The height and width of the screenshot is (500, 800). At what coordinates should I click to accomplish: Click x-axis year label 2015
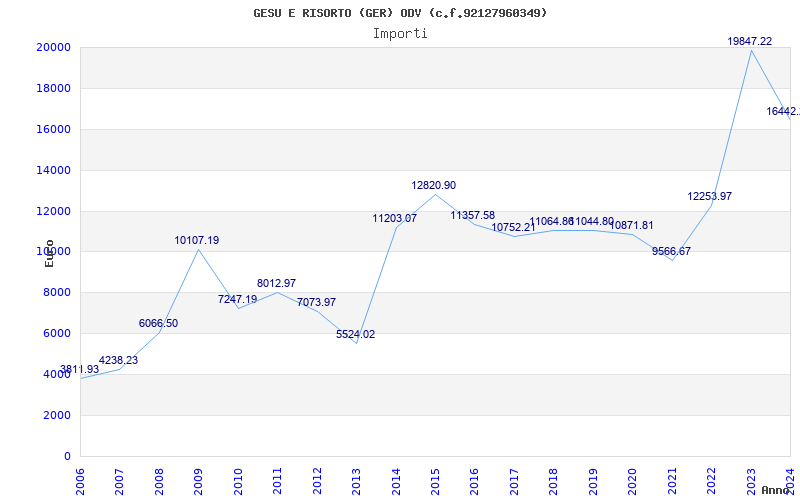point(436,481)
